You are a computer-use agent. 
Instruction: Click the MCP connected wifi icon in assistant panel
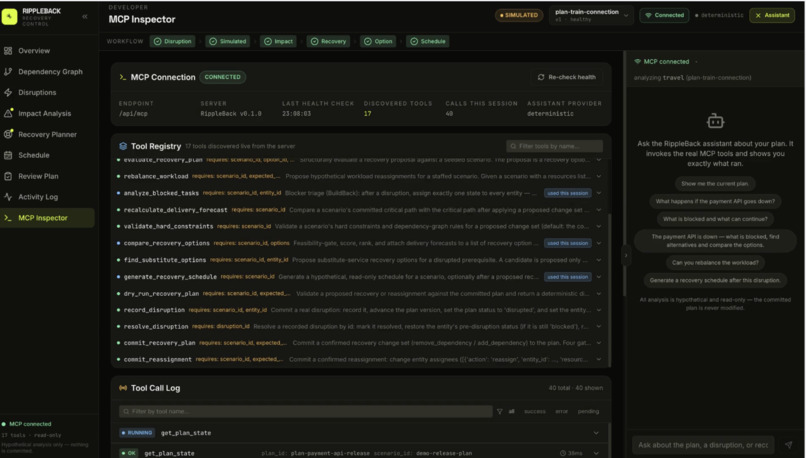[637, 62]
